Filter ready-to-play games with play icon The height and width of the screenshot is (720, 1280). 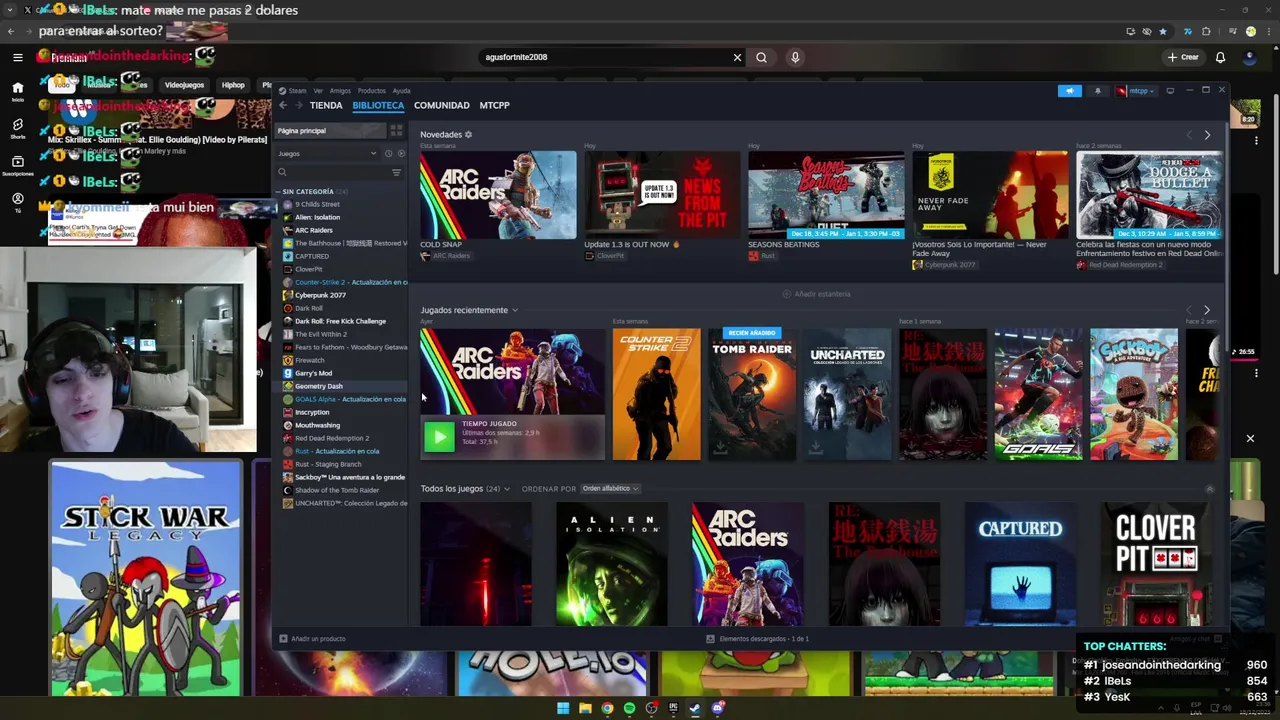coord(401,153)
